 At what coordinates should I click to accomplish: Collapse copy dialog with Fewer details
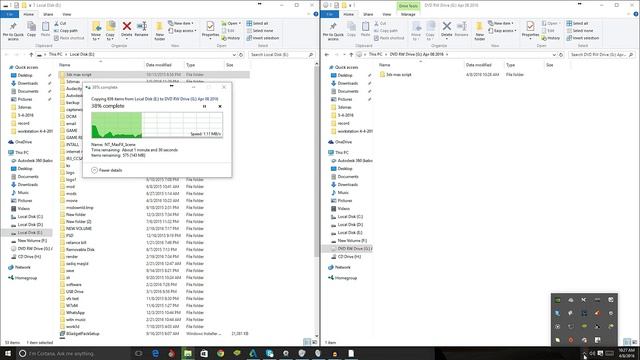pyautogui.click(x=107, y=170)
